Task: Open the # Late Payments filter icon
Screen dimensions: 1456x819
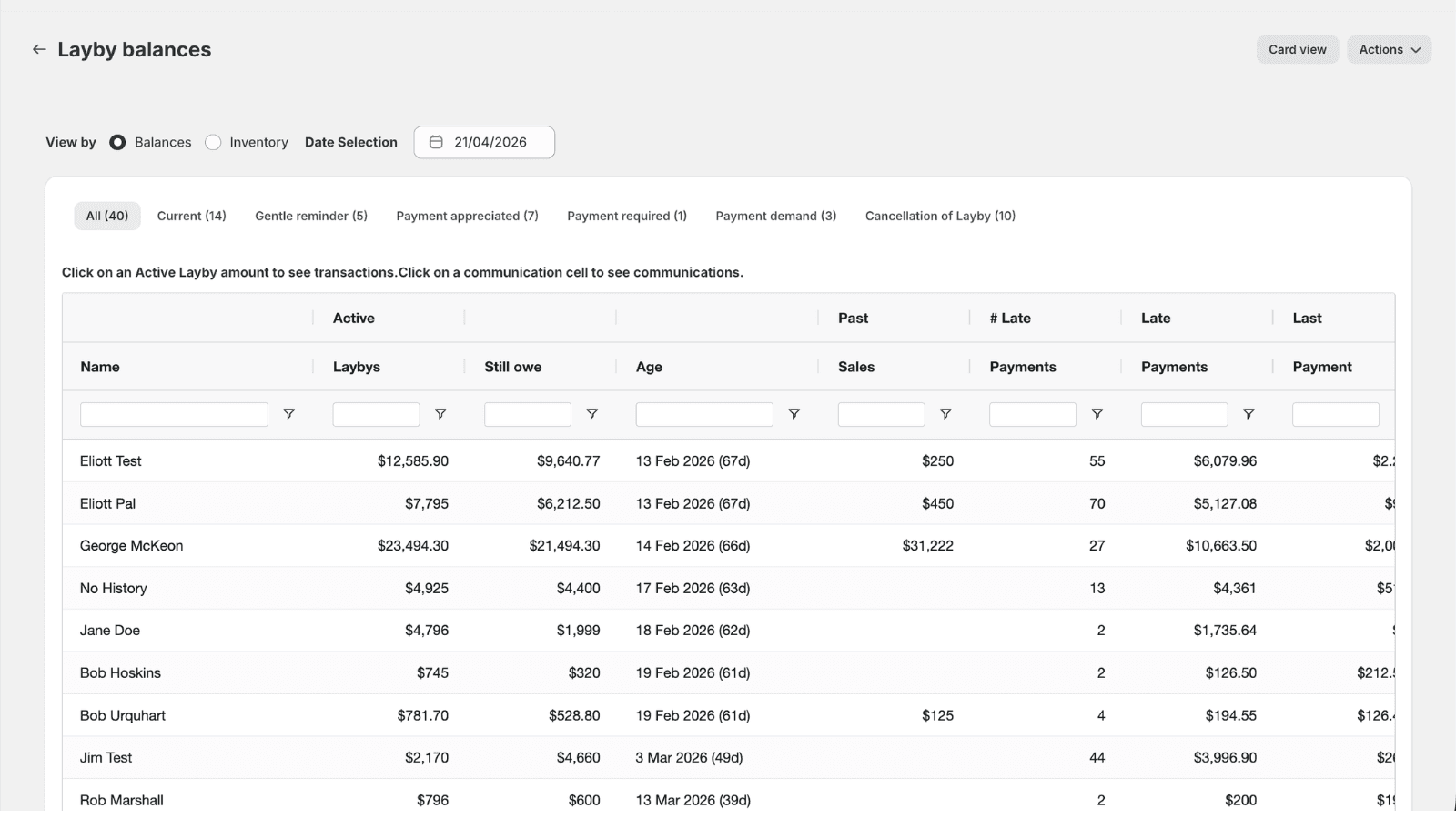Action: pyautogui.click(x=1097, y=414)
